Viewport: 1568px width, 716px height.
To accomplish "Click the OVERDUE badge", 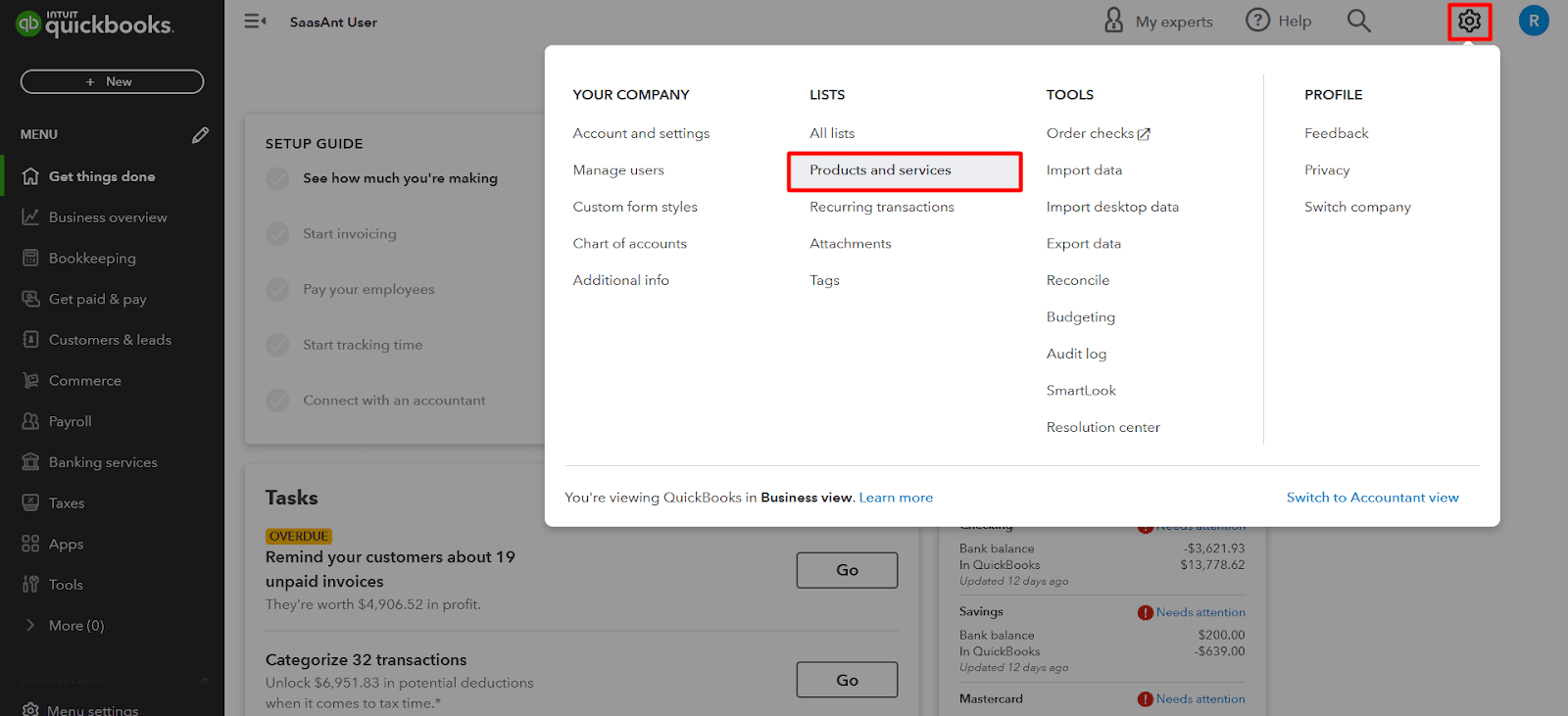I will [x=299, y=537].
